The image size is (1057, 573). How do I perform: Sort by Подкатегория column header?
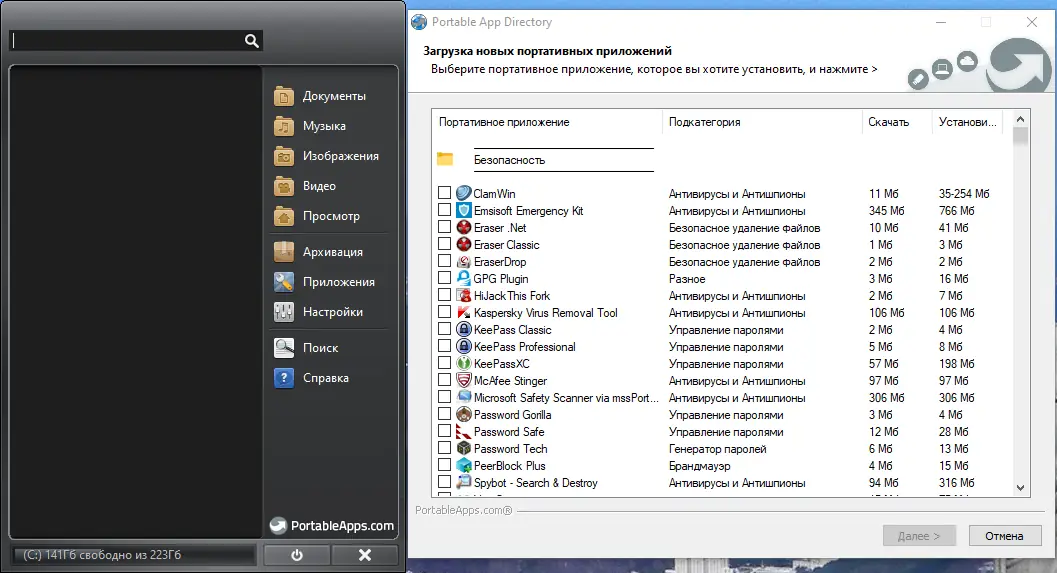pyautogui.click(x=762, y=122)
